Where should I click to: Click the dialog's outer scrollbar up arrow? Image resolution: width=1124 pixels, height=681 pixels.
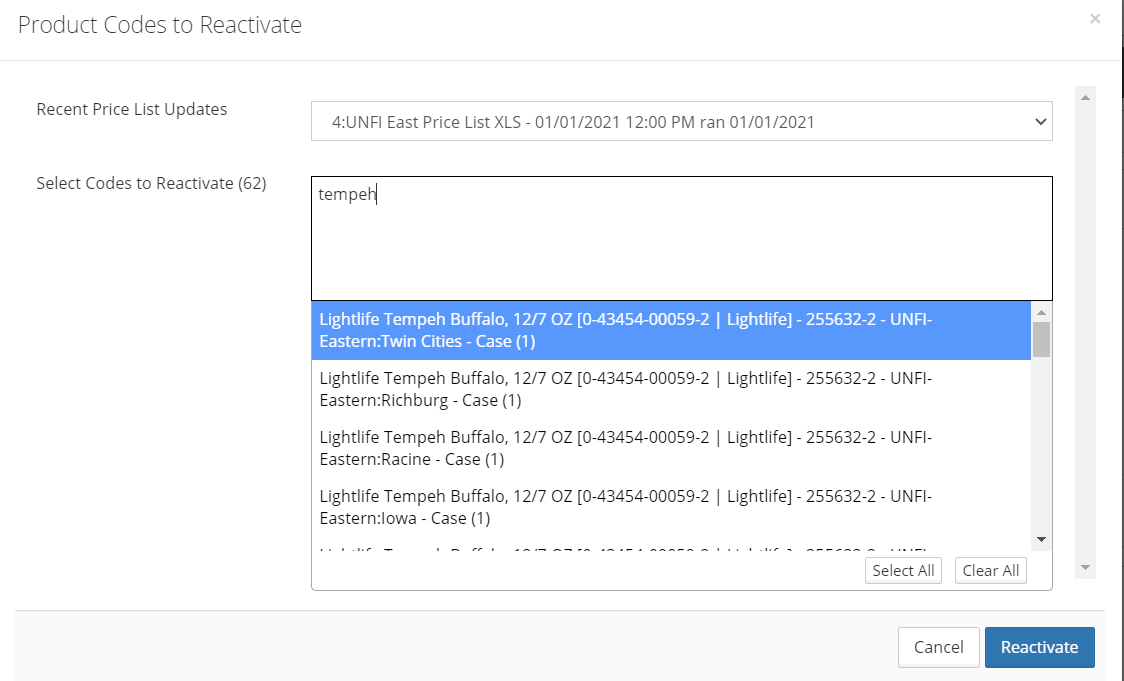(1086, 96)
